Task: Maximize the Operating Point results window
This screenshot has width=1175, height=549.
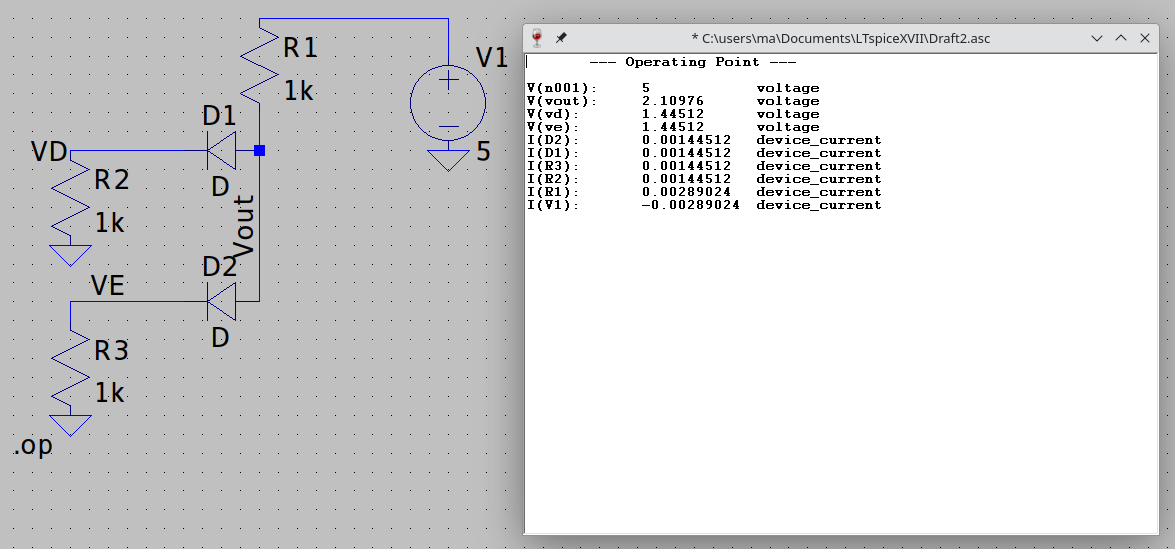Action: point(1121,38)
